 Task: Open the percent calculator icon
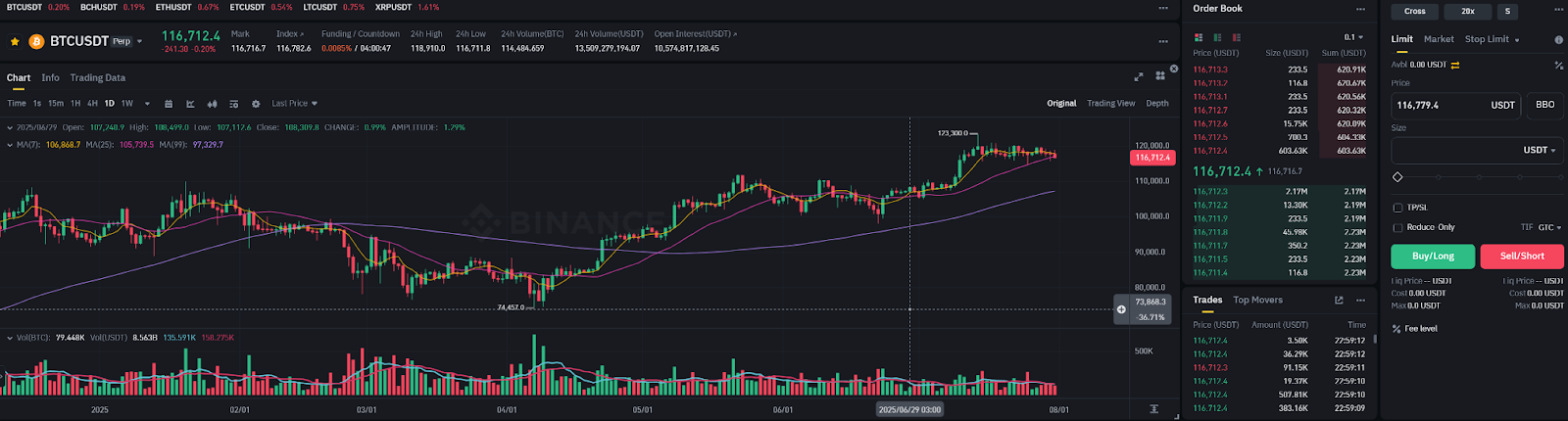tap(1558, 66)
